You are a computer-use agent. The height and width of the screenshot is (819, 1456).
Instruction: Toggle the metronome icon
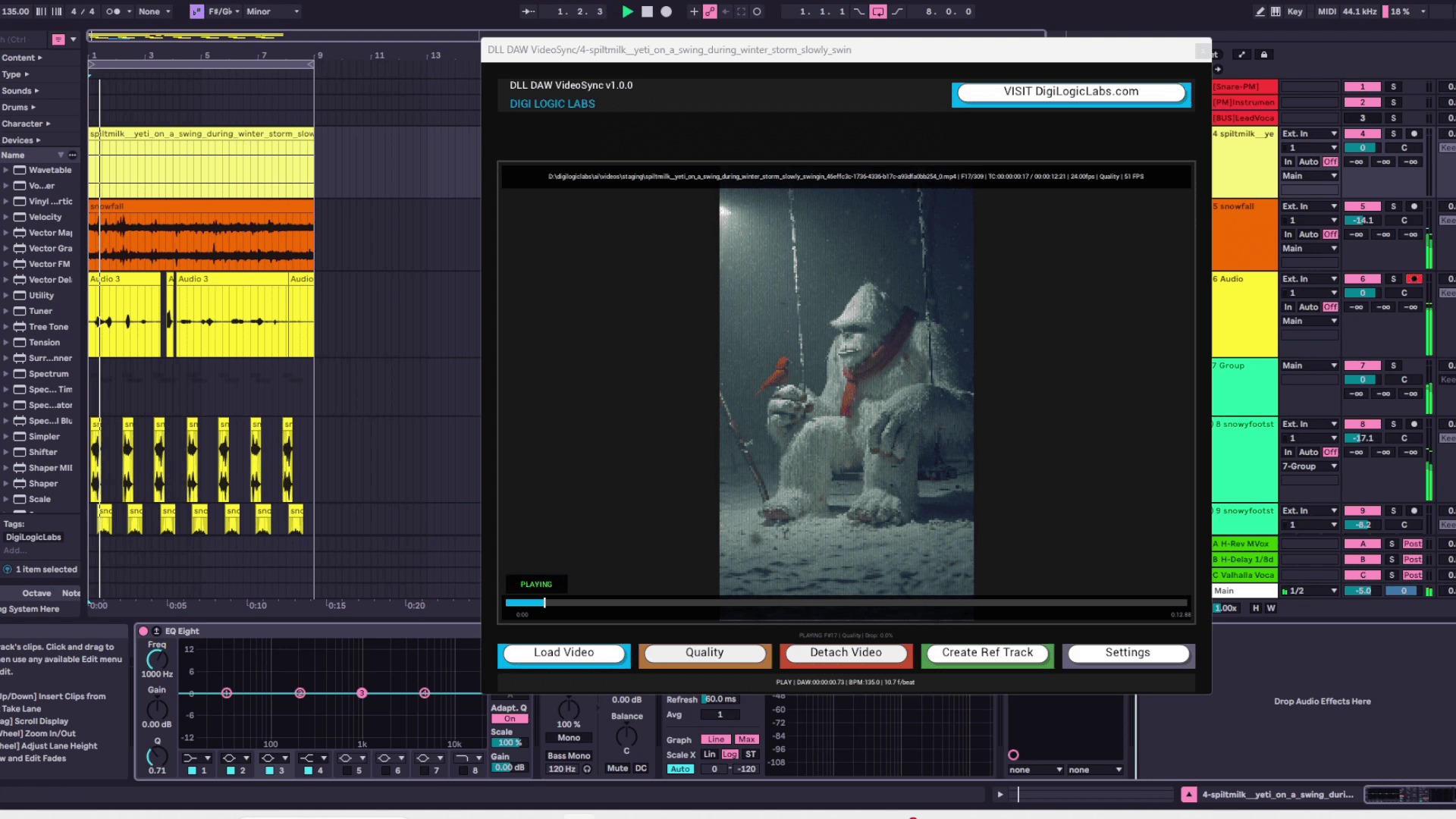[113, 11]
